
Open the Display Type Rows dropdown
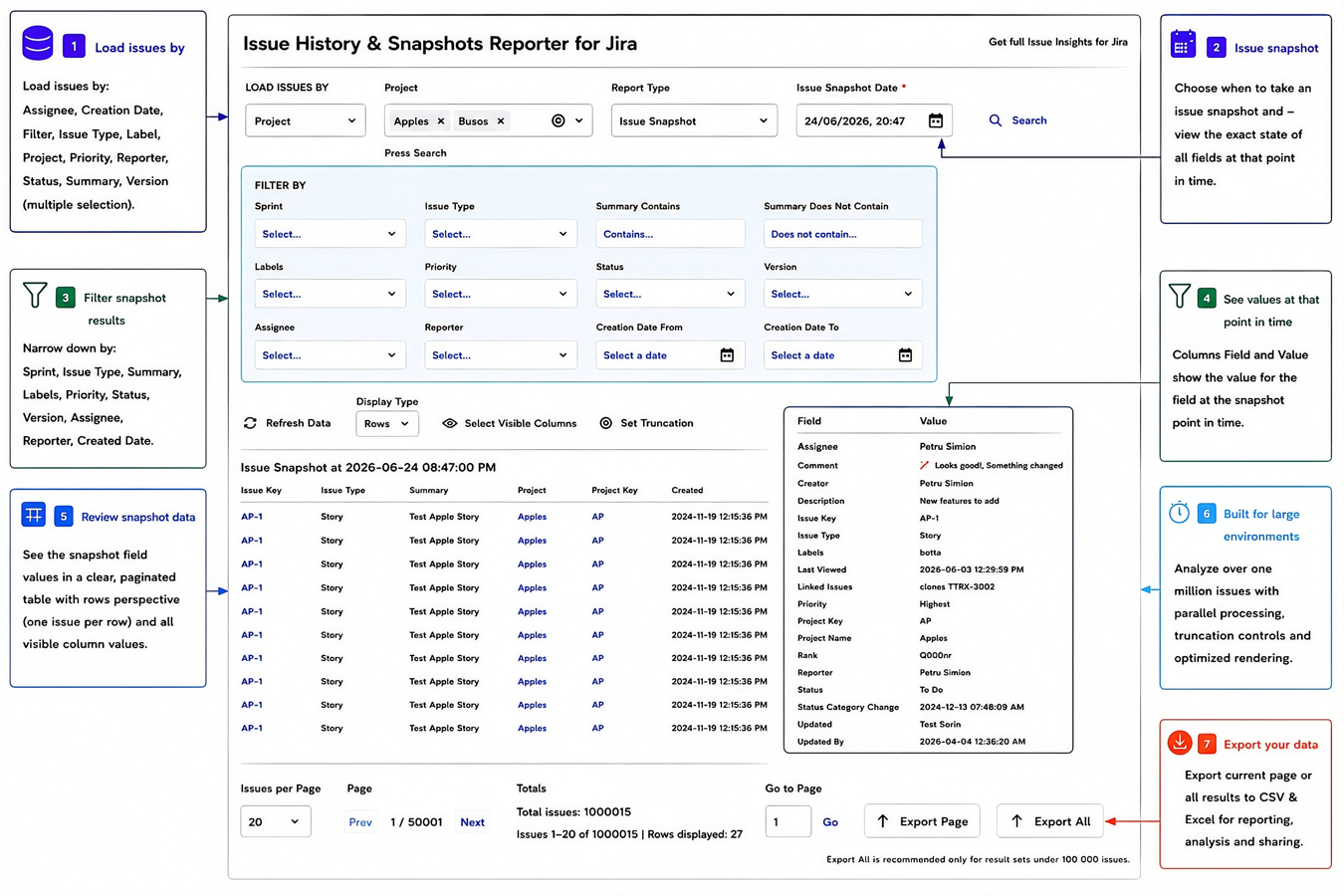tap(387, 423)
